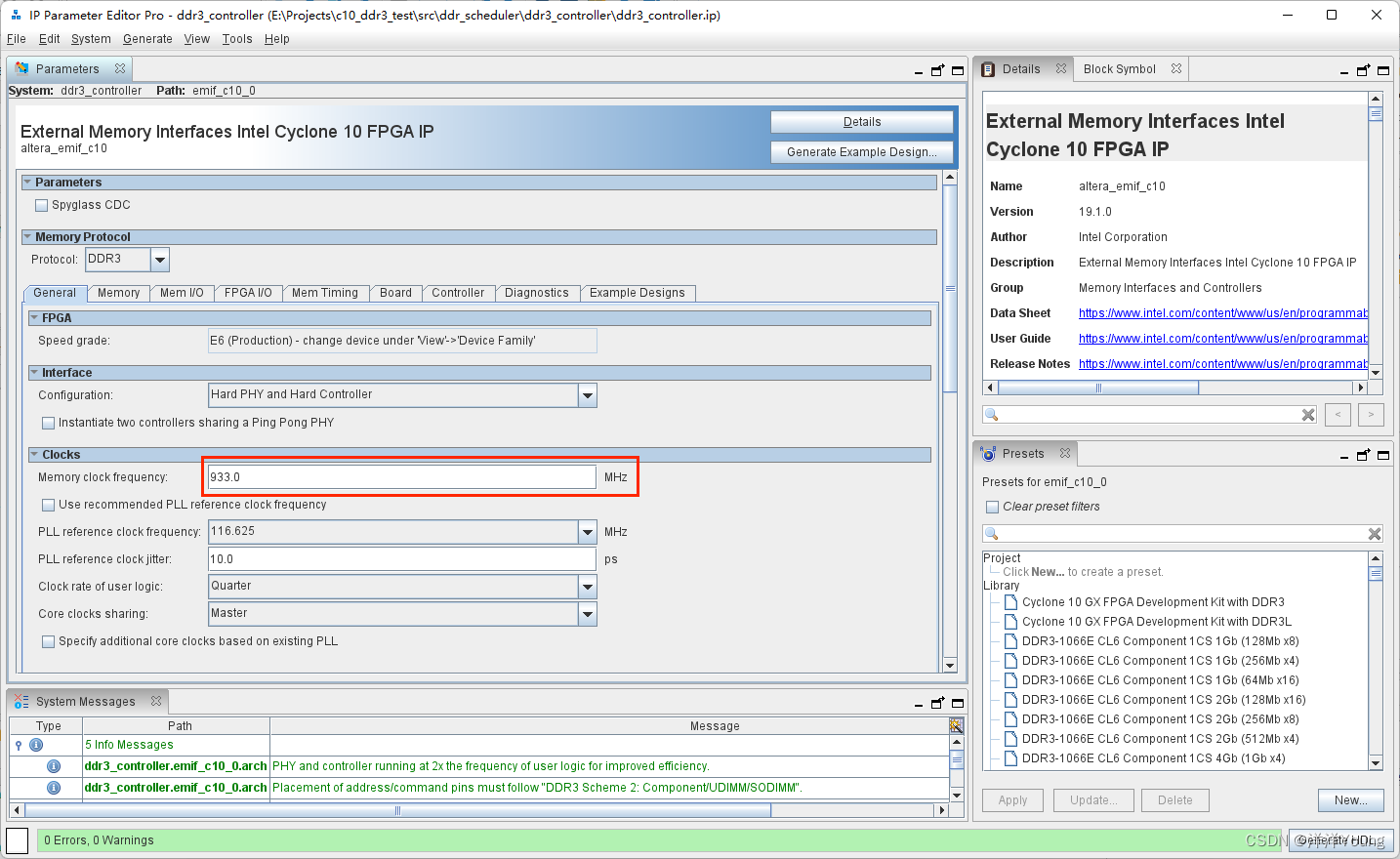1400x859 pixels.
Task: Open the User Guide link
Action: coord(1223,339)
